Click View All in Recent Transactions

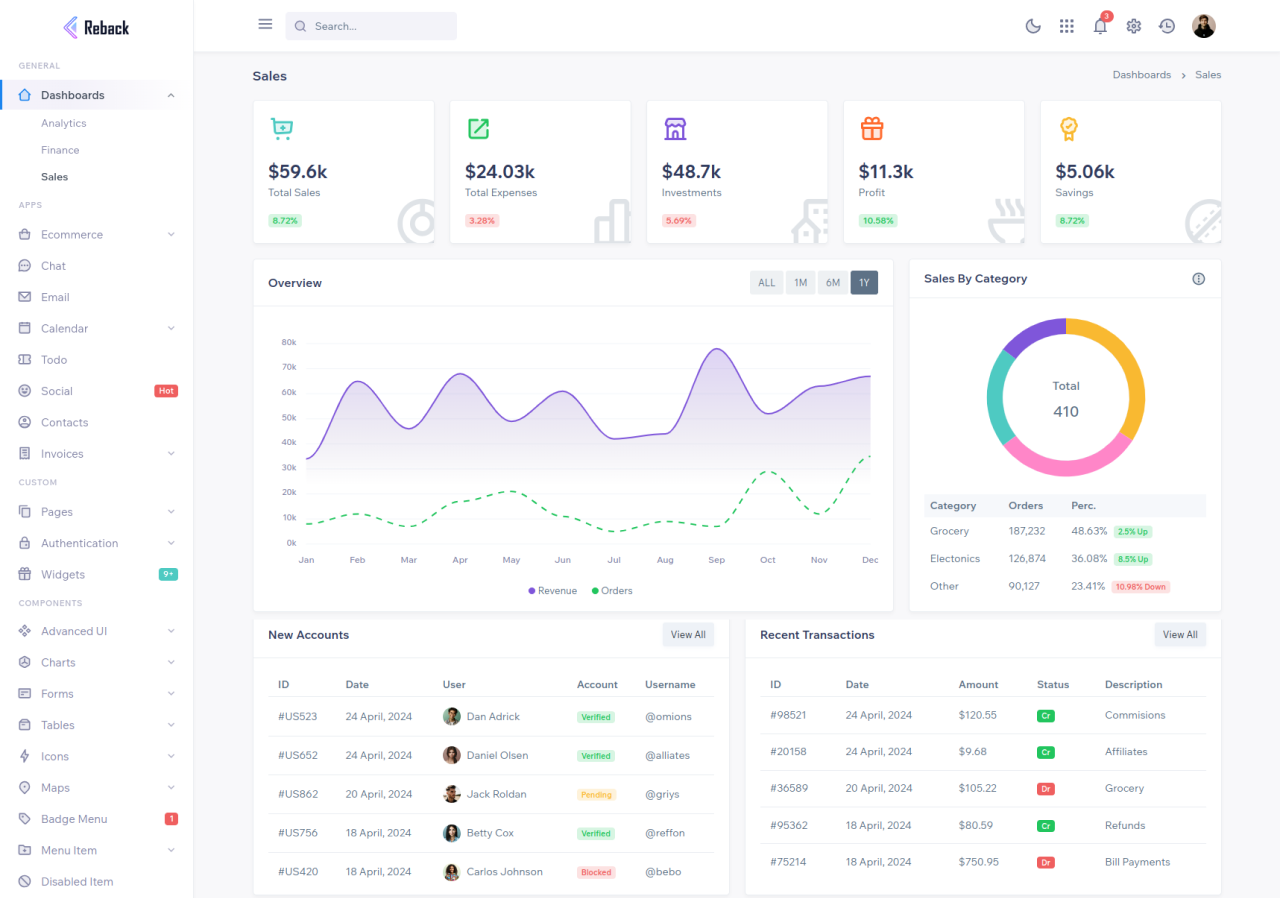pos(1180,635)
